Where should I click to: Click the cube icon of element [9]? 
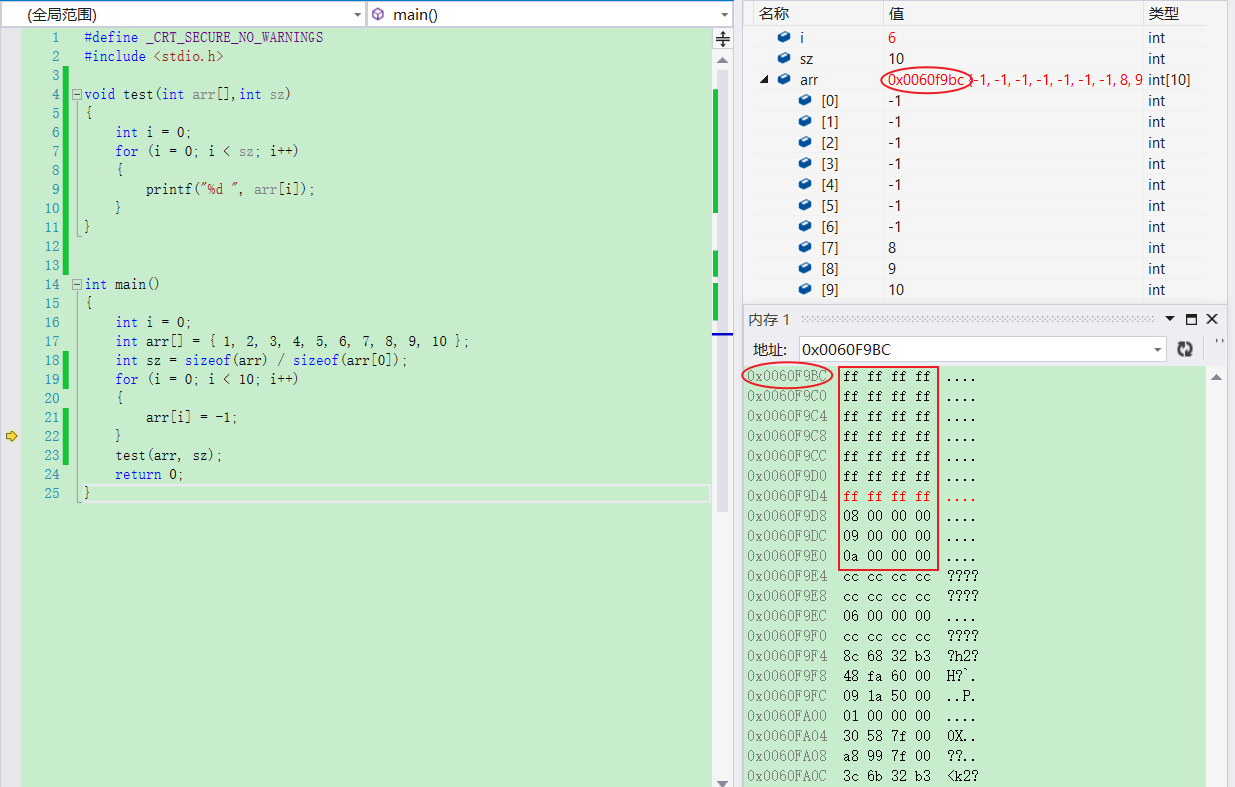tap(805, 289)
